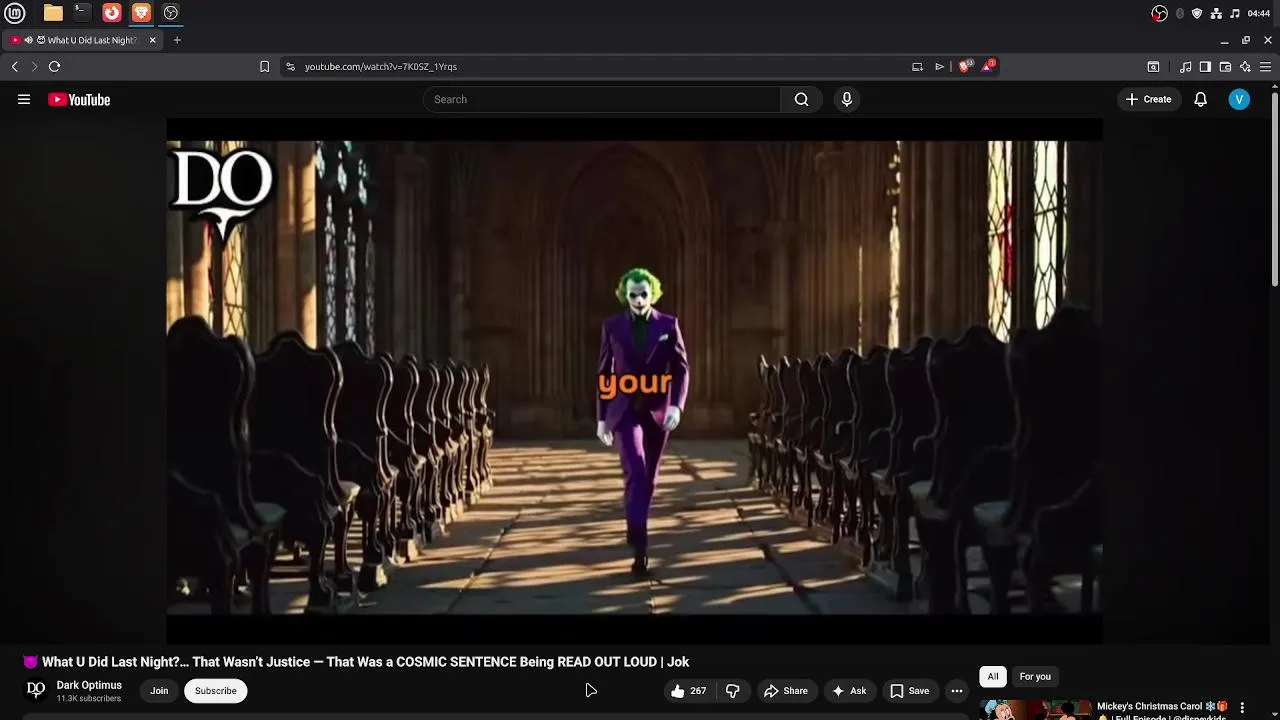1280x720 pixels.
Task: Open Brave Shields panel
Action: pyautogui.click(x=965, y=67)
